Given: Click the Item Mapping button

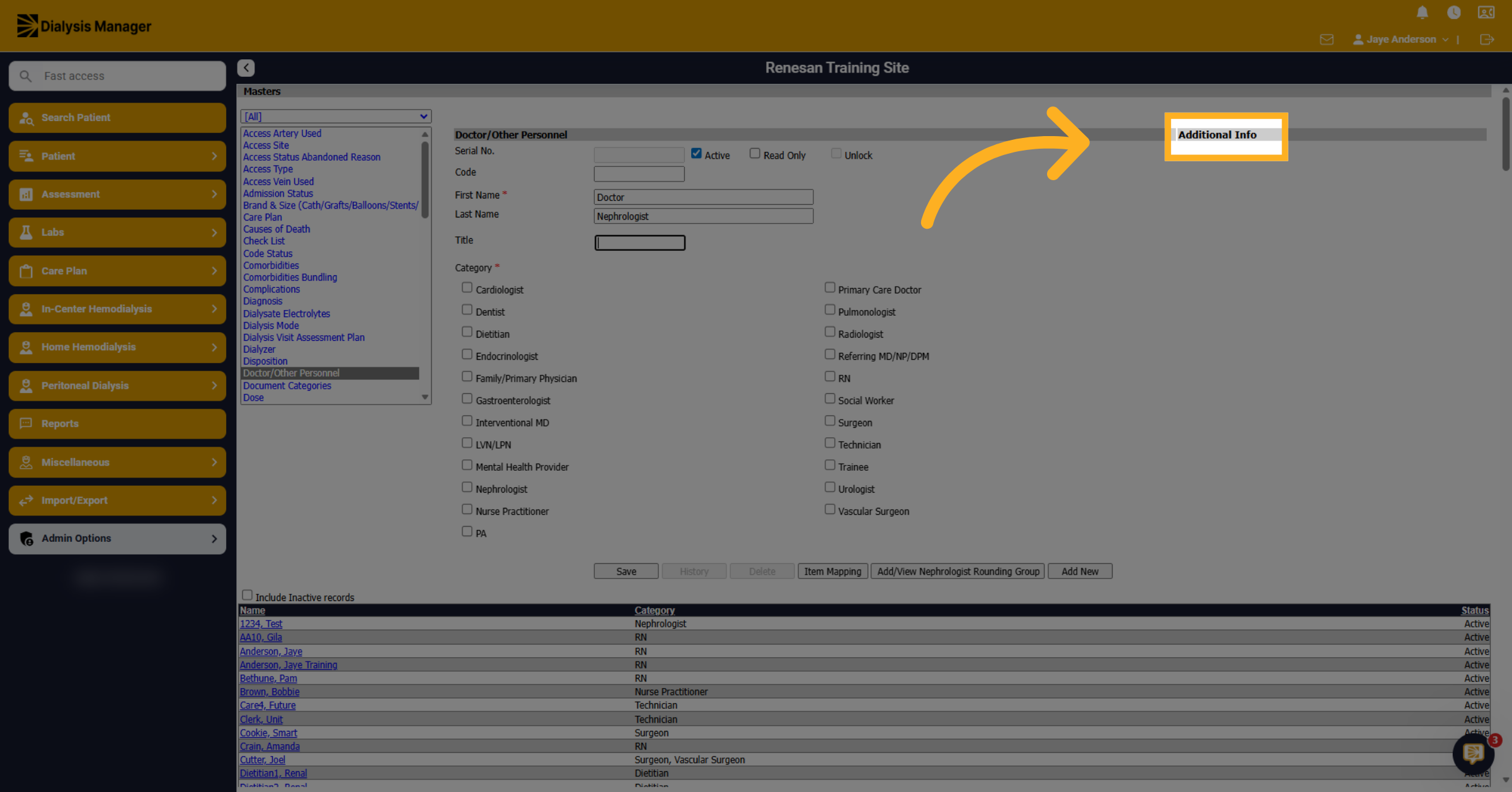Looking at the screenshot, I should click(832, 571).
